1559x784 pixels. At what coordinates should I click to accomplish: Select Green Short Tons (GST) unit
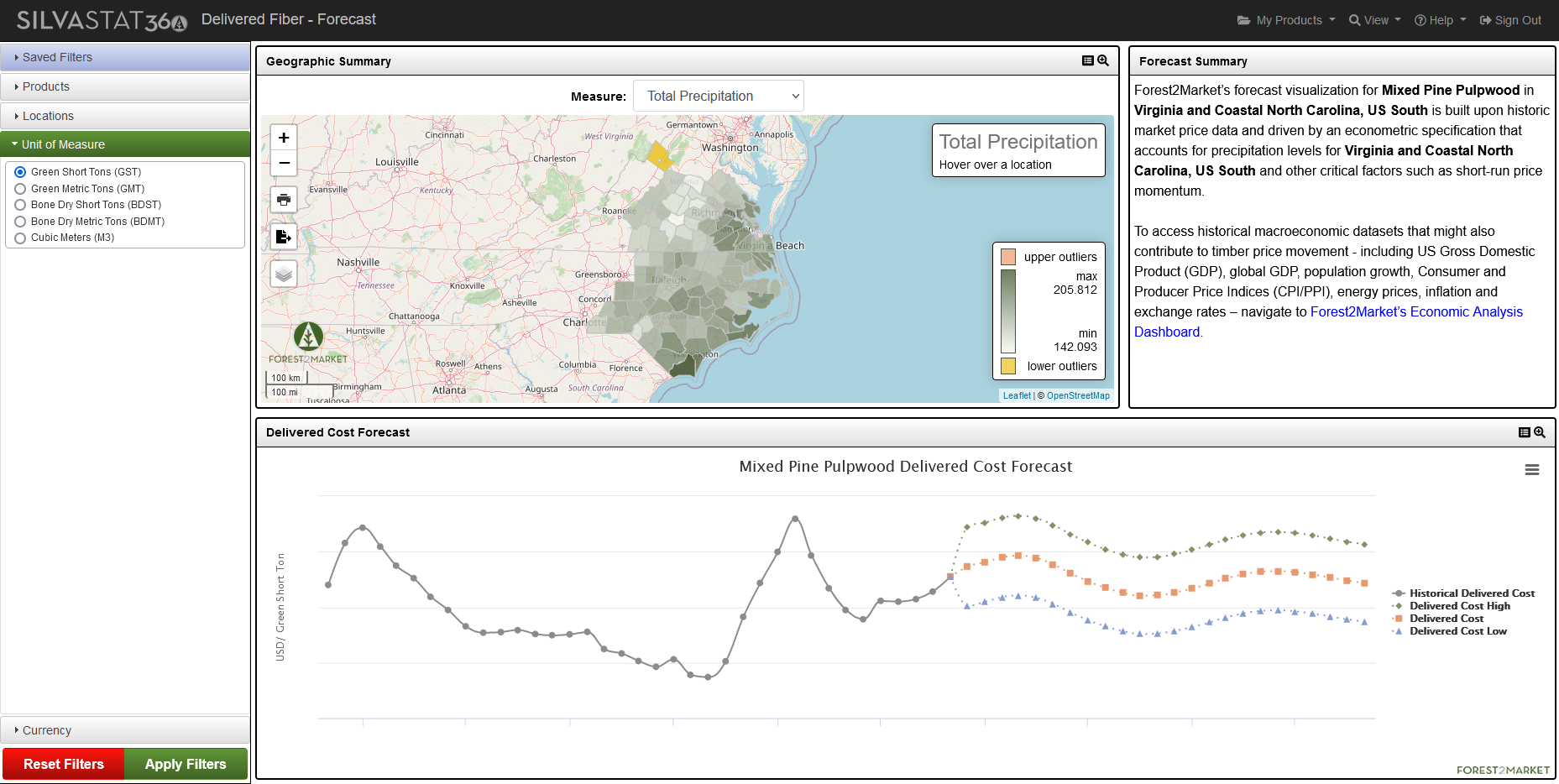coord(20,172)
